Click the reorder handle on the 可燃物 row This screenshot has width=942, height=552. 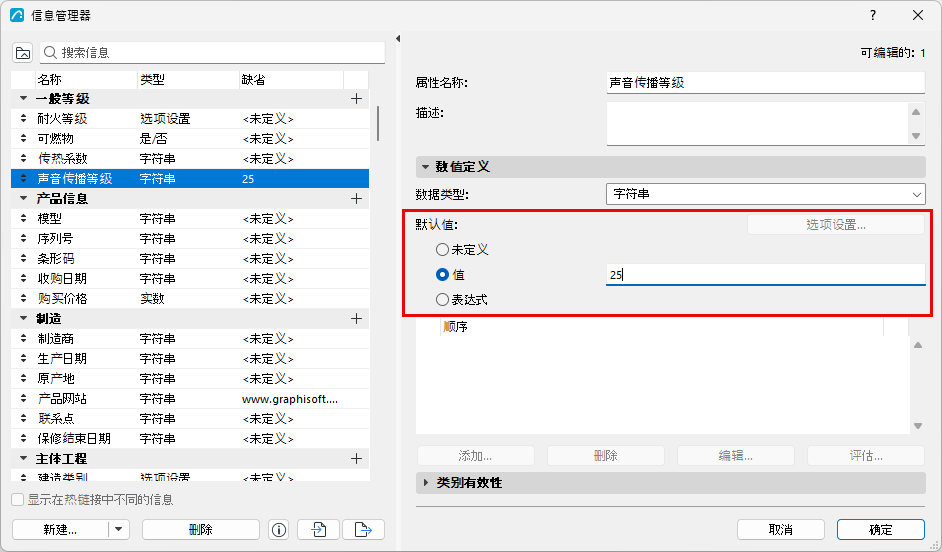coord(23,138)
